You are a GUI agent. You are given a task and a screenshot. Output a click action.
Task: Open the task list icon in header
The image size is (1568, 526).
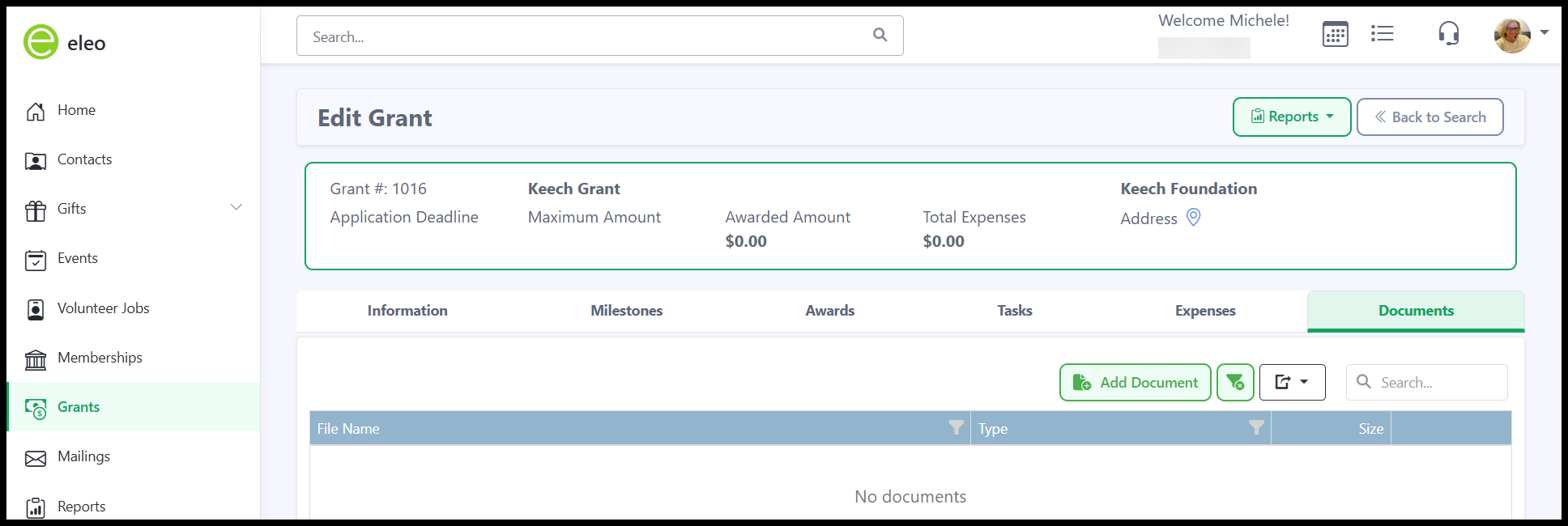1382,33
